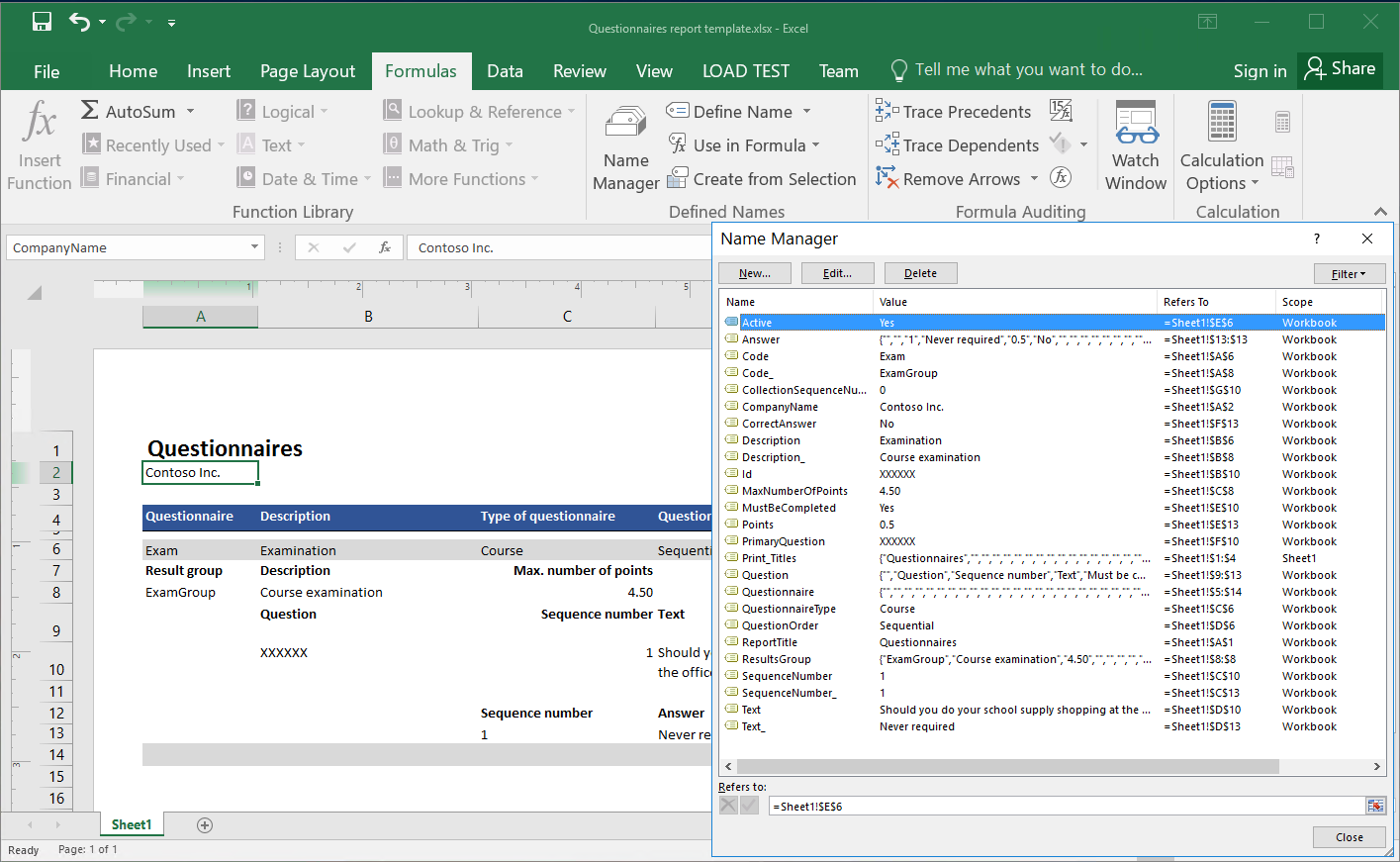This screenshot has width=1400, height=862.
Task: Click the Save icon on Quick Access Toolbar
Action: 40,21
